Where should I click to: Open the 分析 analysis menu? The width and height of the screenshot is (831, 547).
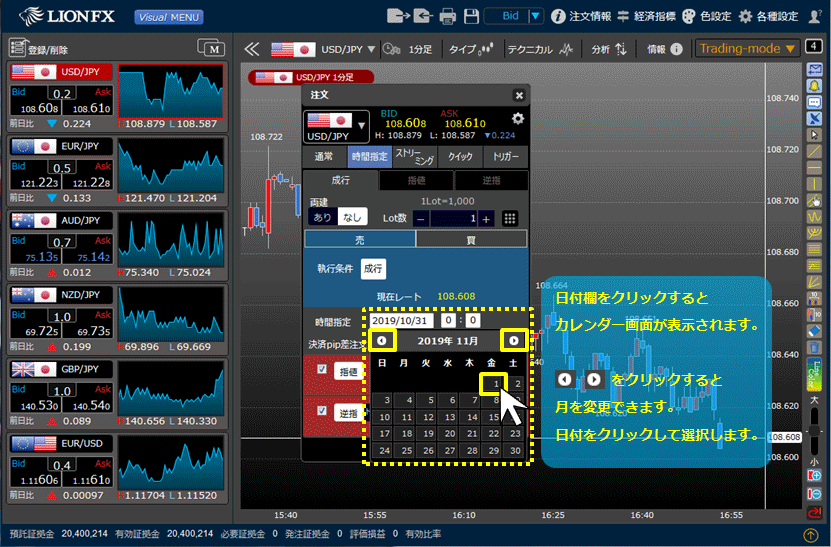click(609, 49)
